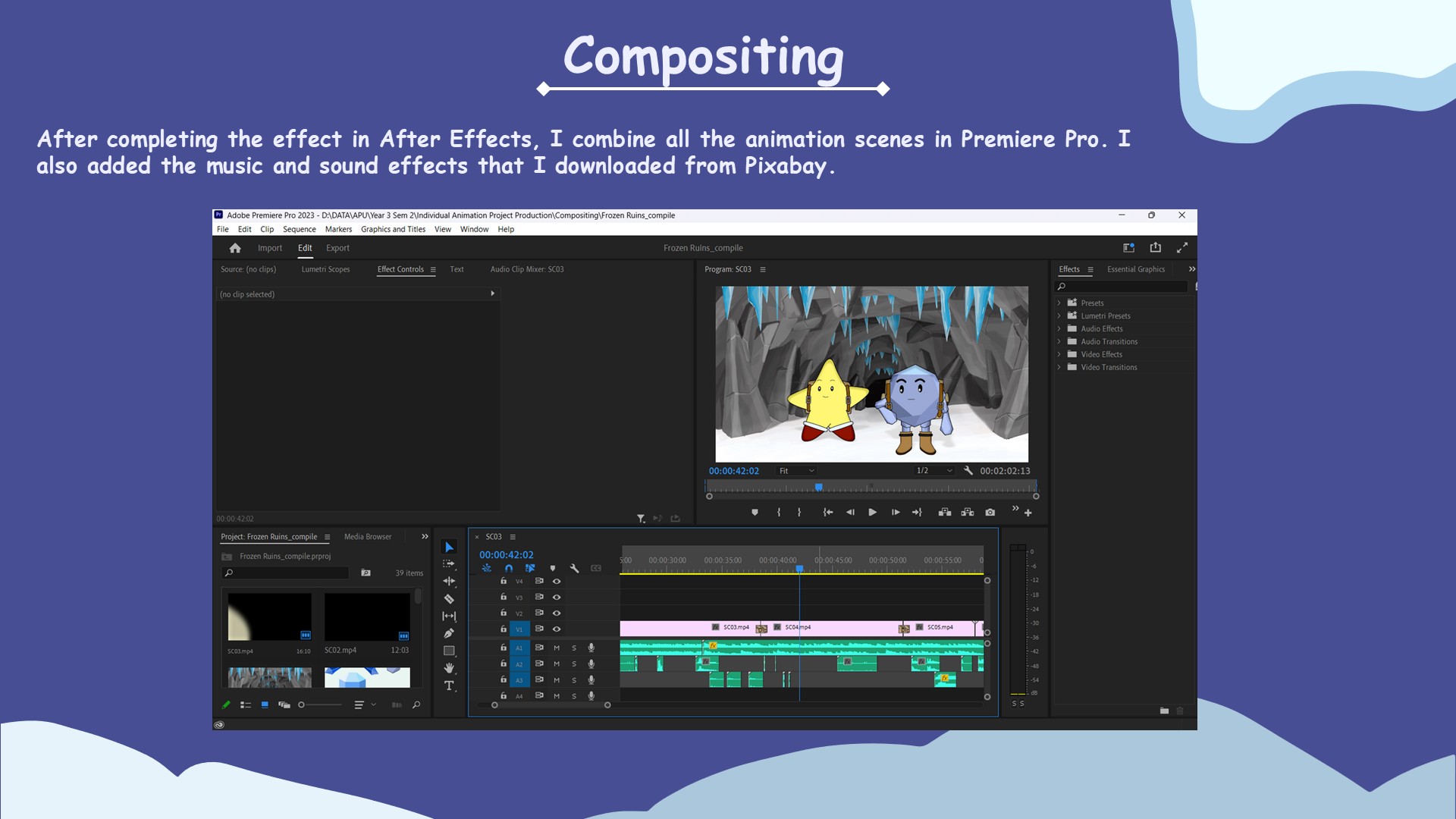
Task: Click the Text panel tab
Action: (457, 270)
